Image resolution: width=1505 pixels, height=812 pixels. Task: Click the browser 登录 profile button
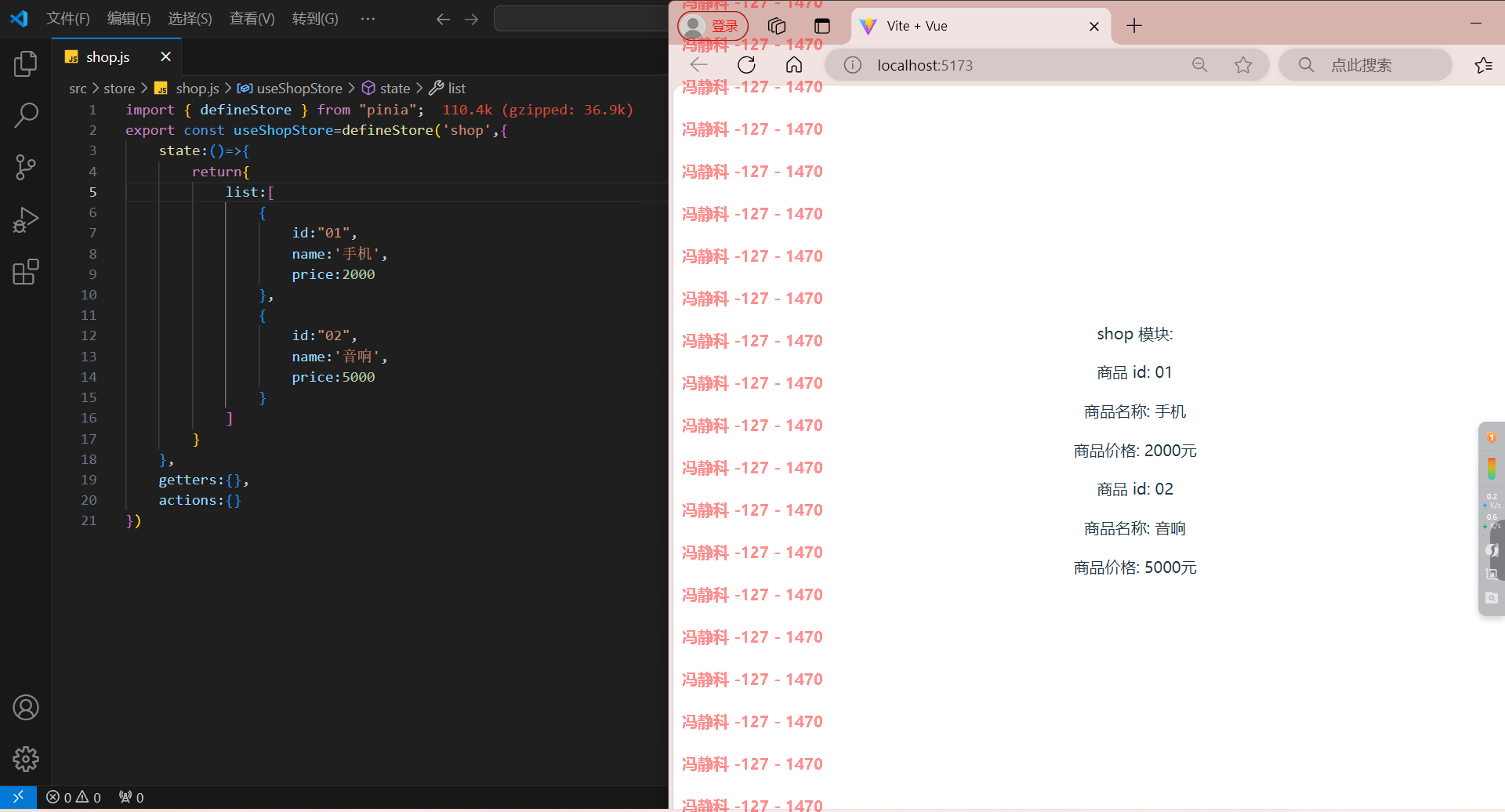tap(713, 26)
